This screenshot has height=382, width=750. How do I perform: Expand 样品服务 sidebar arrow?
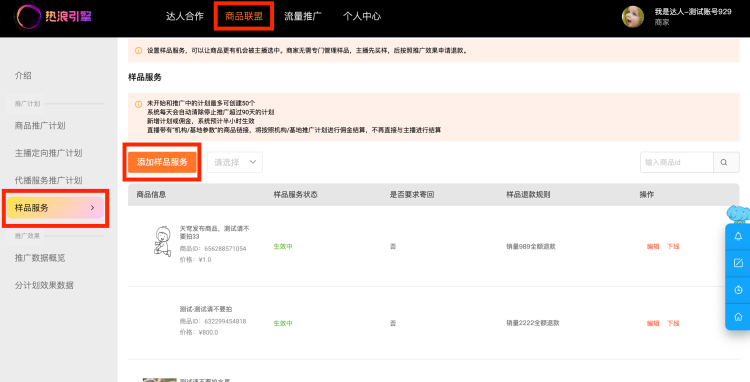92,207
